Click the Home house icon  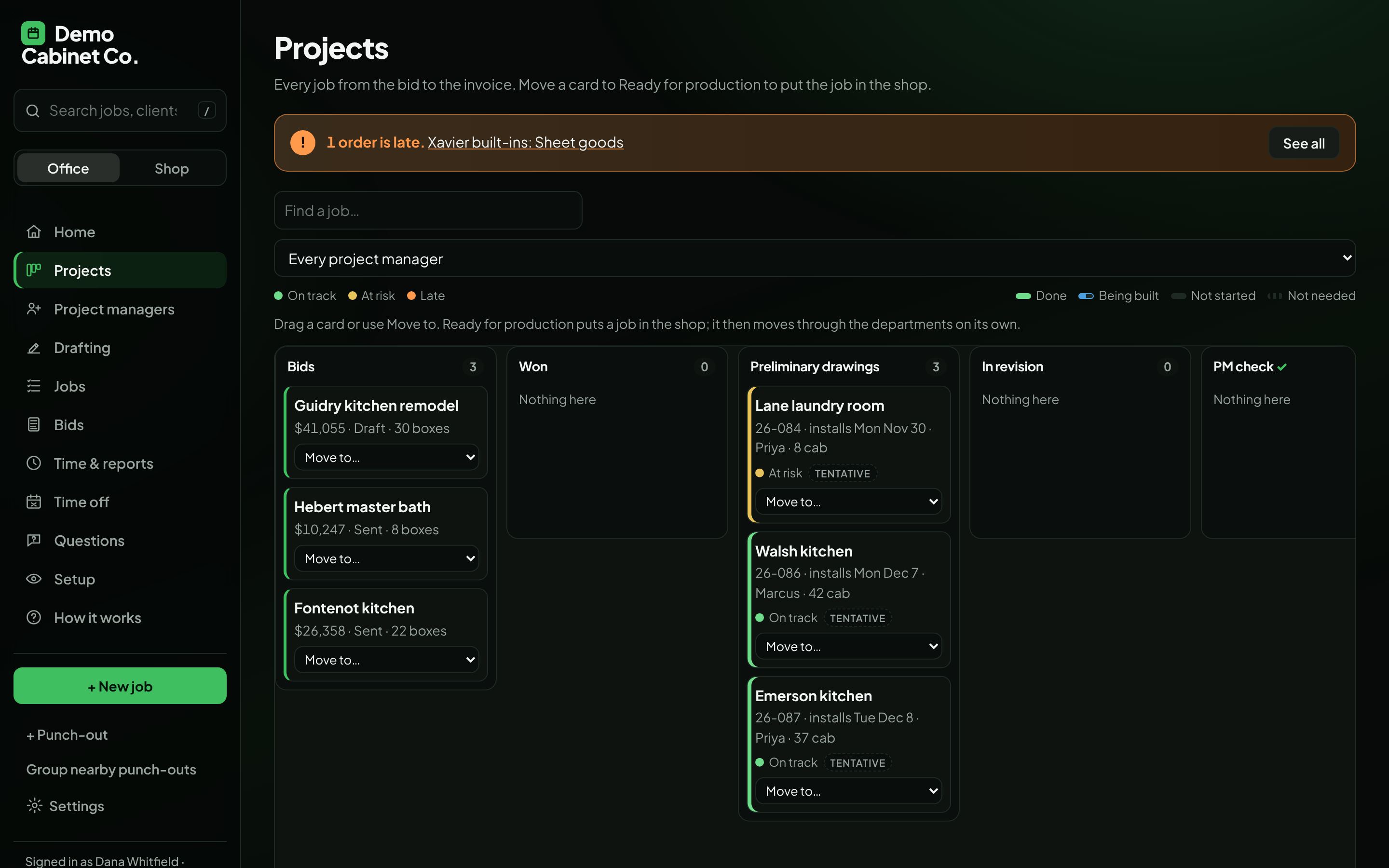[x=34, y=232]
